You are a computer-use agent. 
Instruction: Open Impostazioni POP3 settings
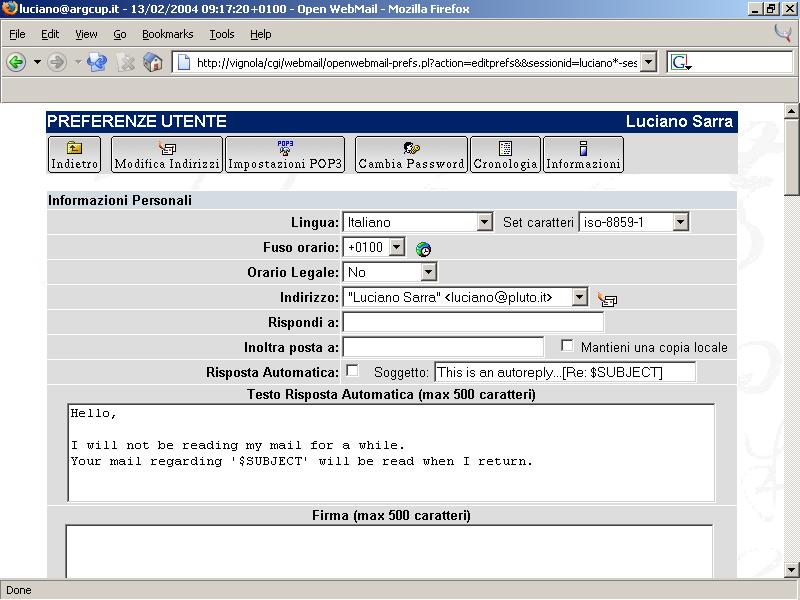pos(285,155)
